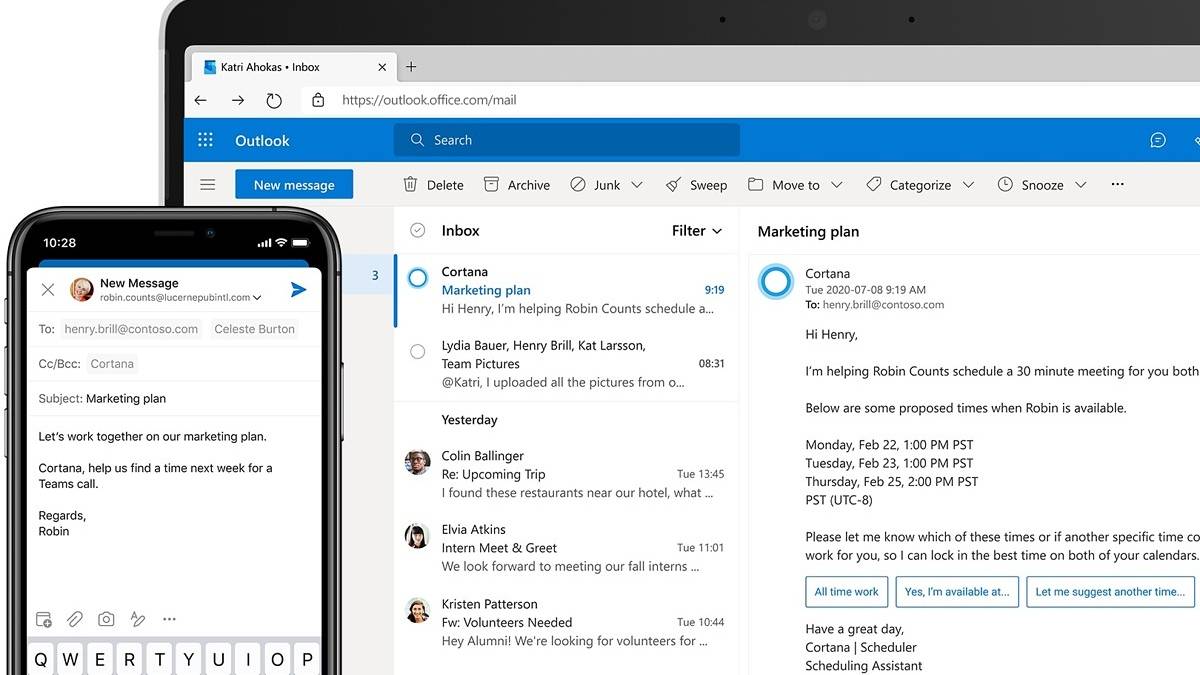Click Kristen Patterson's avatar photo
Viewport: 1200px width, 675px height.
(x=417, y=609)
